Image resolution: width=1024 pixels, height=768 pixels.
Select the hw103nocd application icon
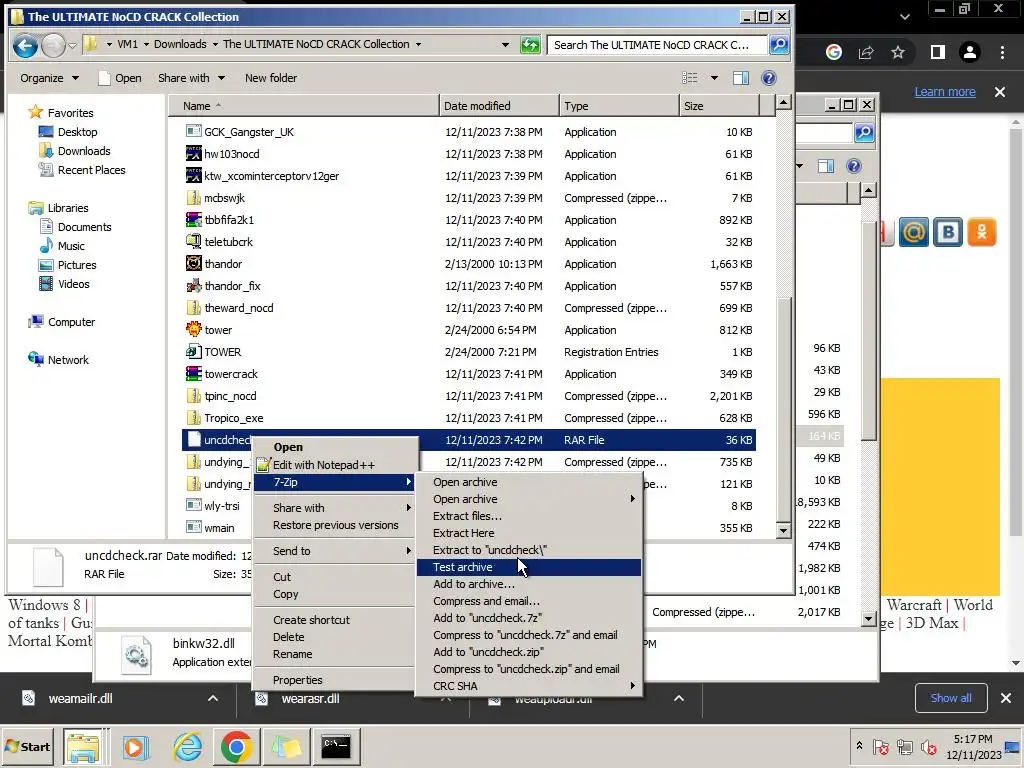[193, 153]
